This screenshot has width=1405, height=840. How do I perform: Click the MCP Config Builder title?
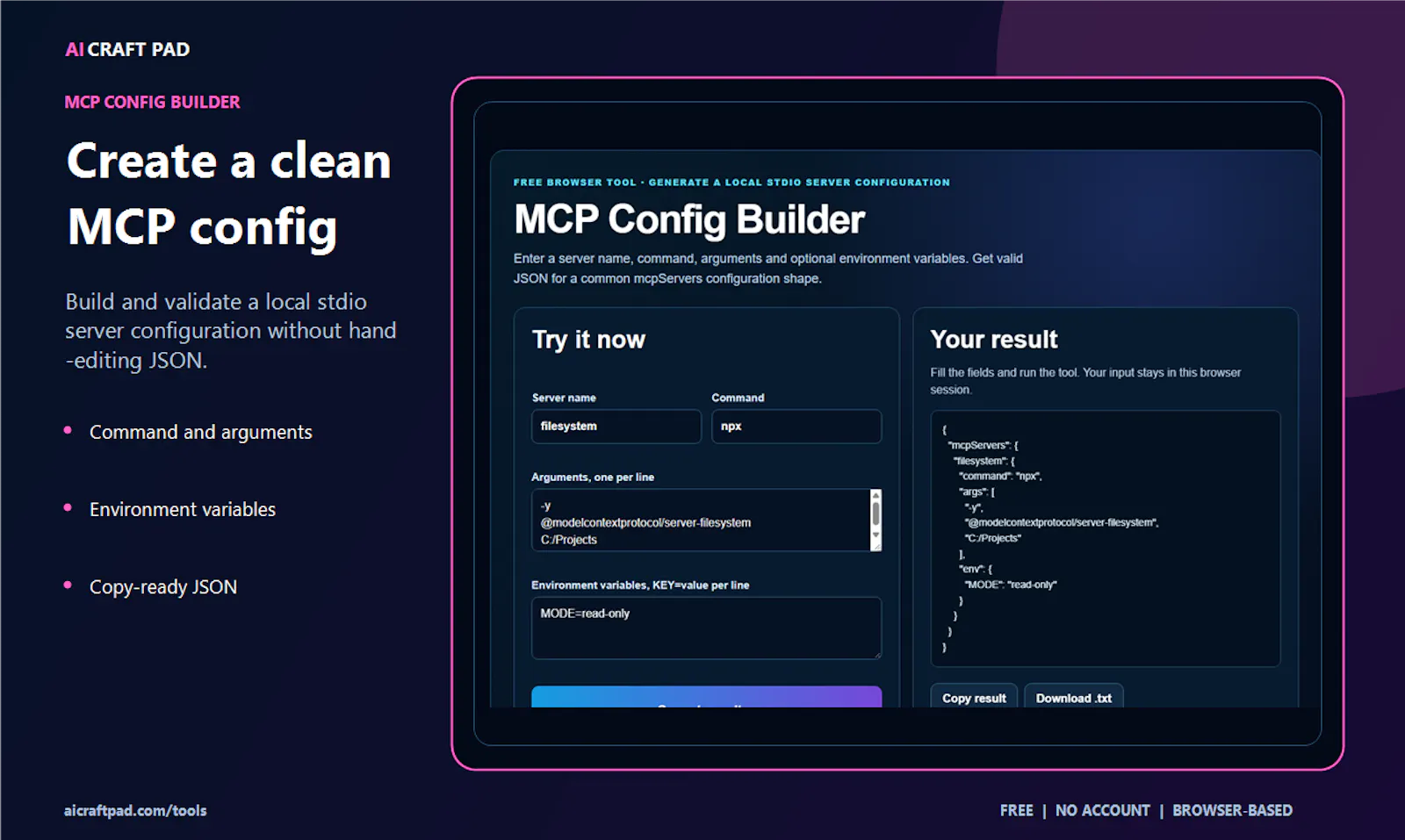pyautogui.click(x=689, y=219)
